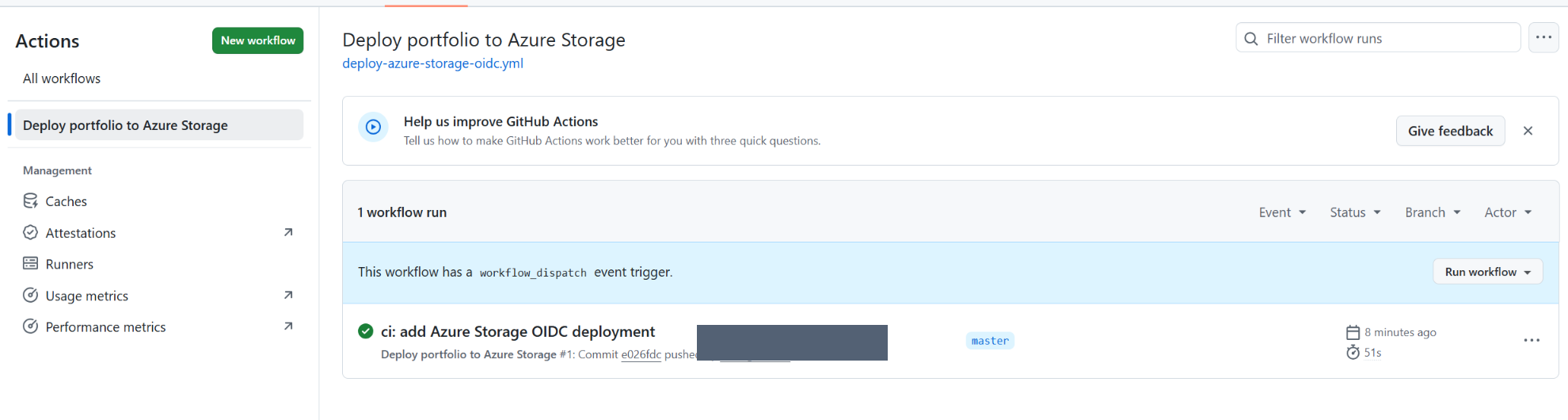Click the Give feedback button
The image size is (1568, 420).
coord(1450,131)
